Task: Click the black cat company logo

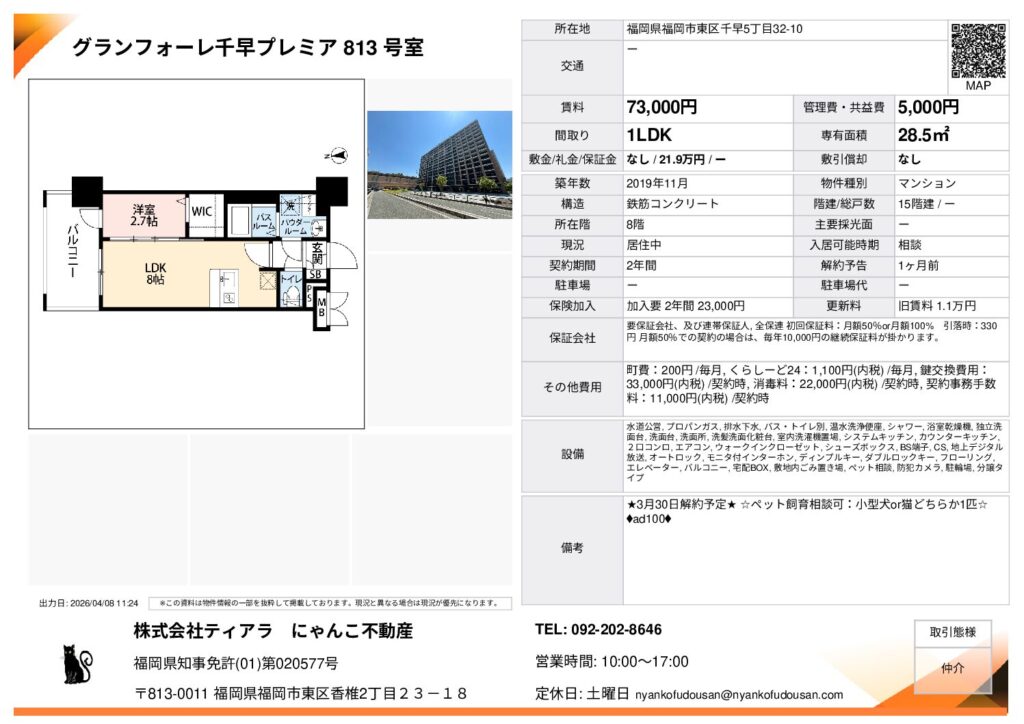Action: pyautogui.click(x=77, y=666)
